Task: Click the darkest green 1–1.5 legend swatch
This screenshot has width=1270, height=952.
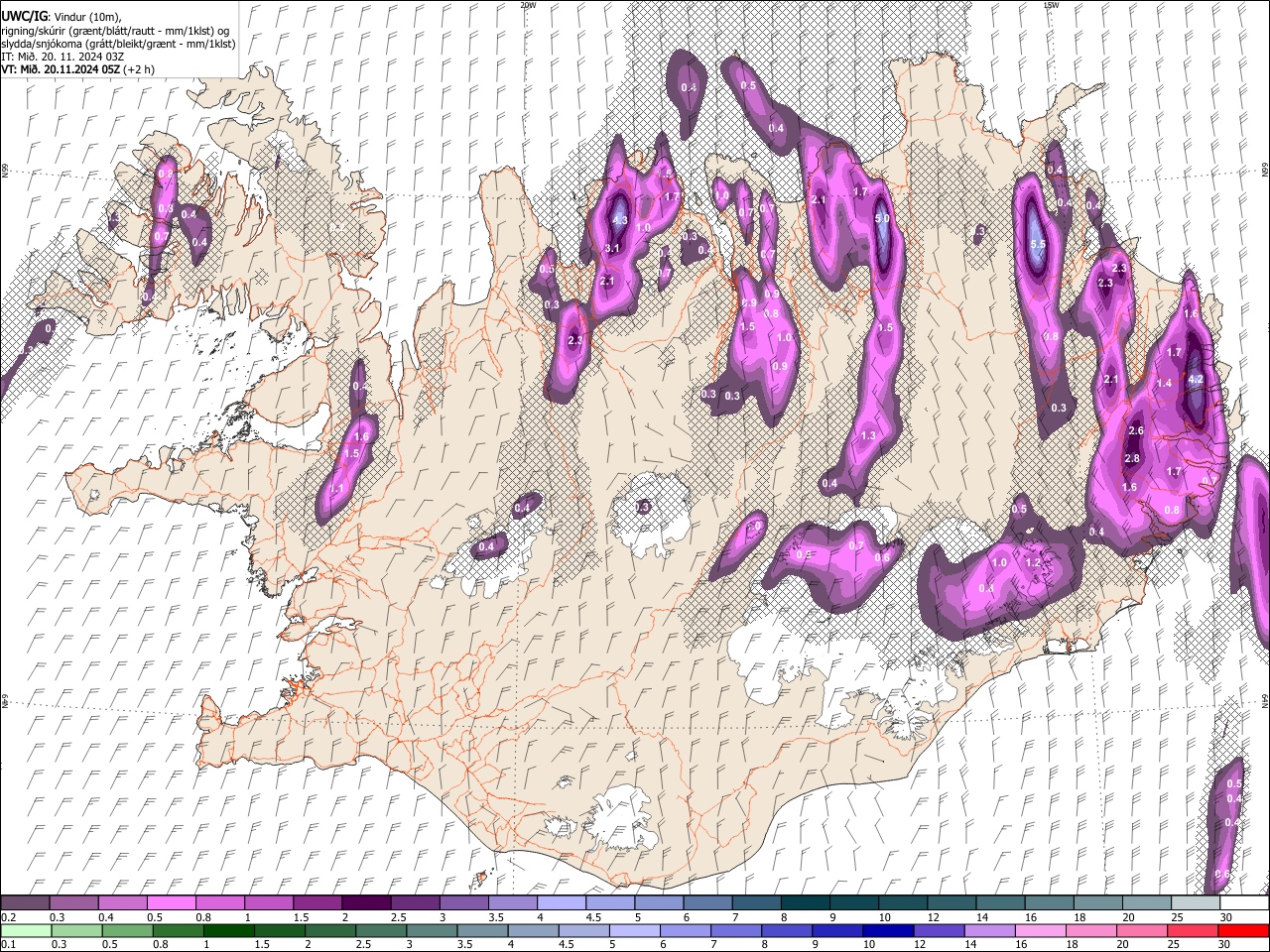Action: 229,930
